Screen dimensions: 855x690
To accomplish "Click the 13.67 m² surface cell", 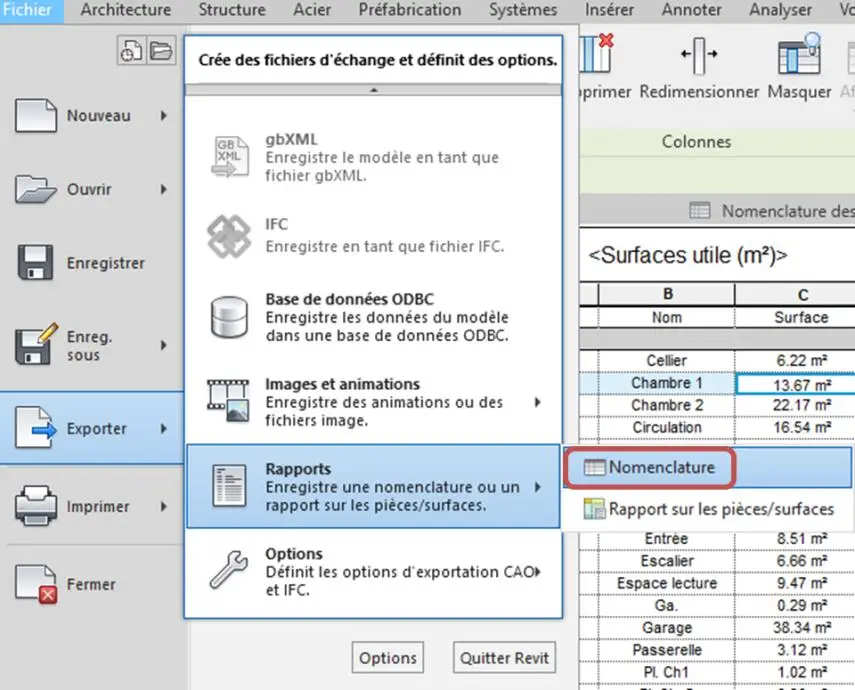I will point(796,384).
